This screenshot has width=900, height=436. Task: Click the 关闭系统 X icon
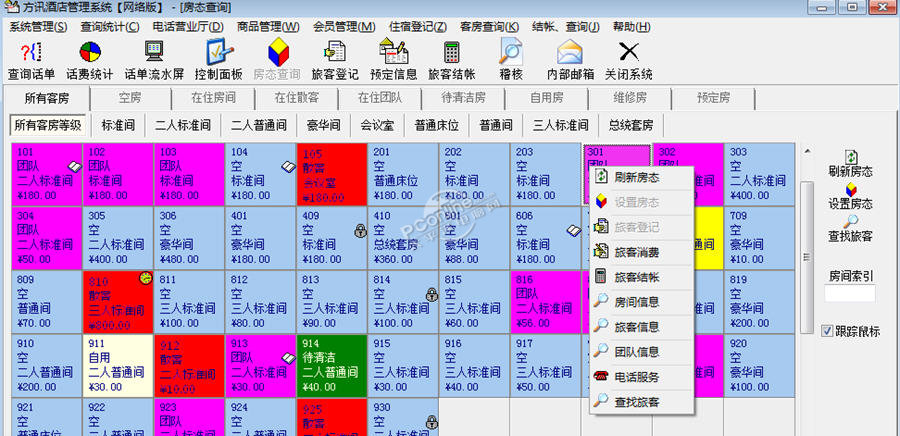(629, 52)
